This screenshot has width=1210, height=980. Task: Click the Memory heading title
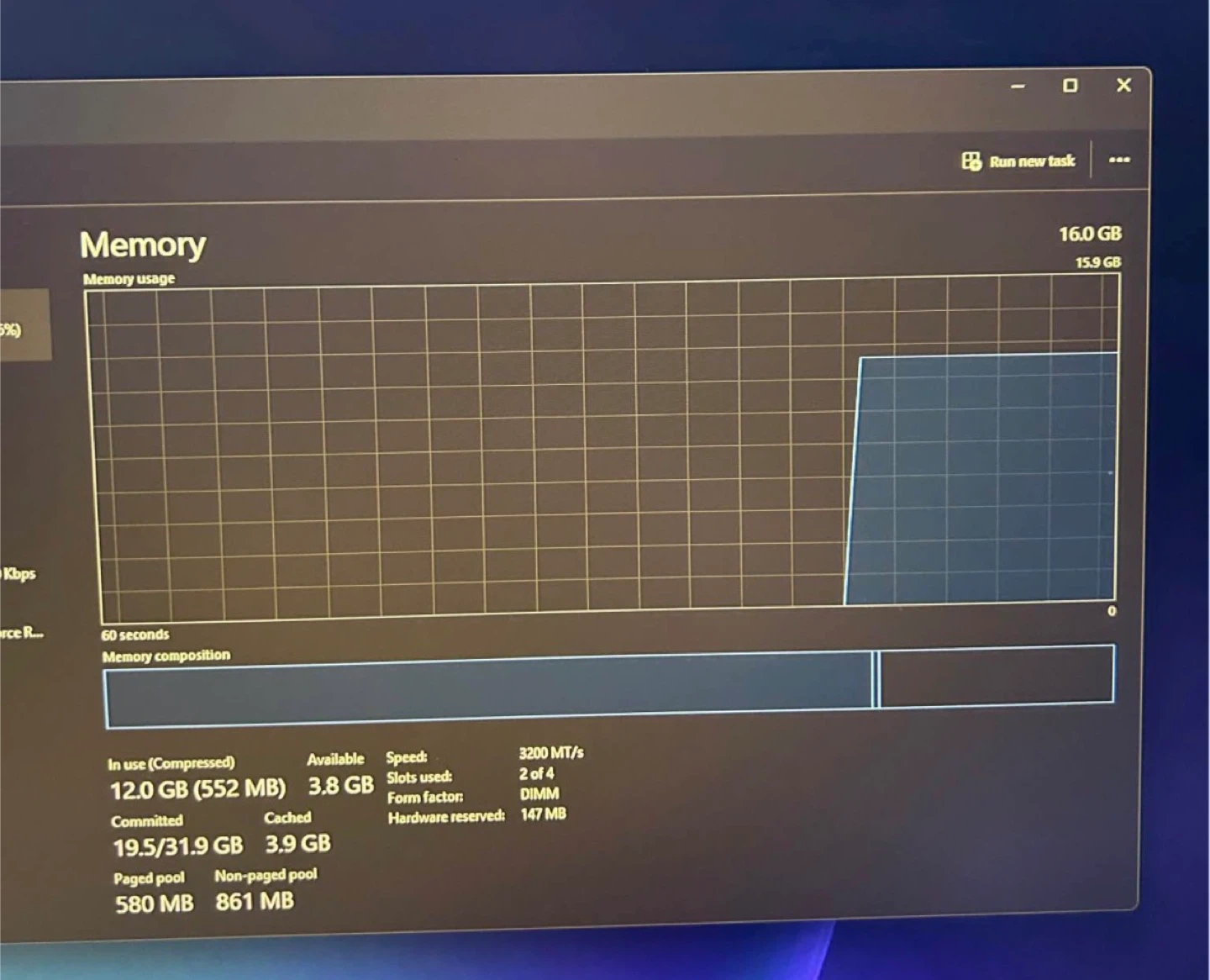143,245
